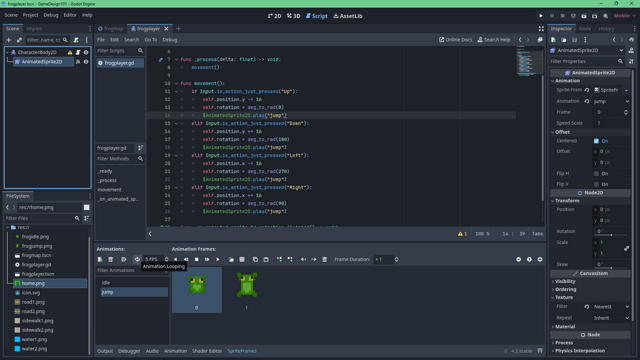Stop the SpriteFrames animation playback

click(197, 260)
